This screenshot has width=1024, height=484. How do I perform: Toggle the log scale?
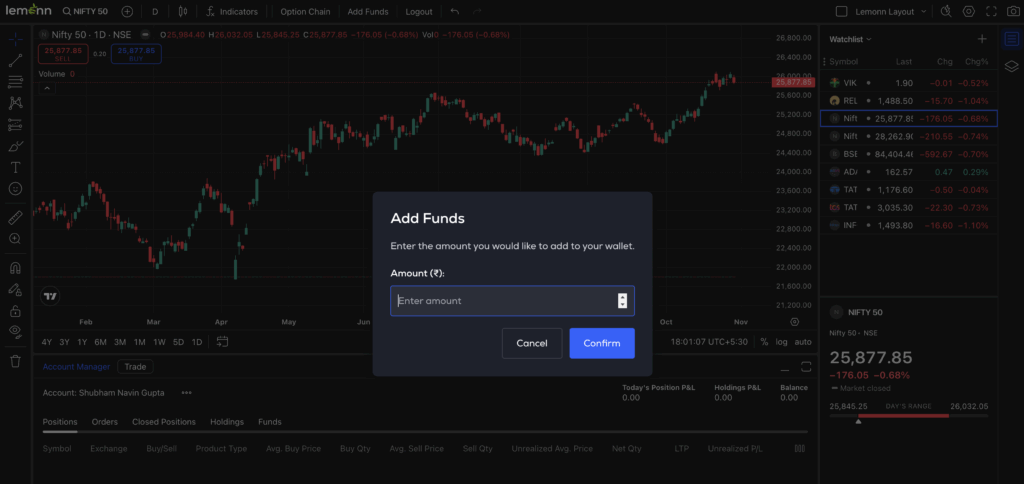pos(781,342)
